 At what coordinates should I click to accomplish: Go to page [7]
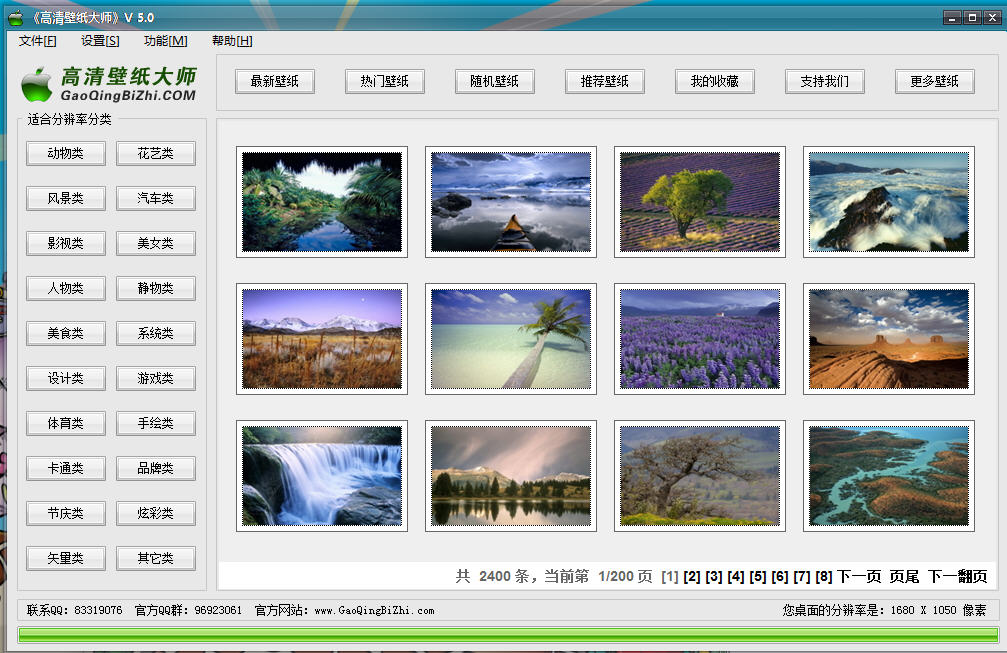click(x=801, y=577)
